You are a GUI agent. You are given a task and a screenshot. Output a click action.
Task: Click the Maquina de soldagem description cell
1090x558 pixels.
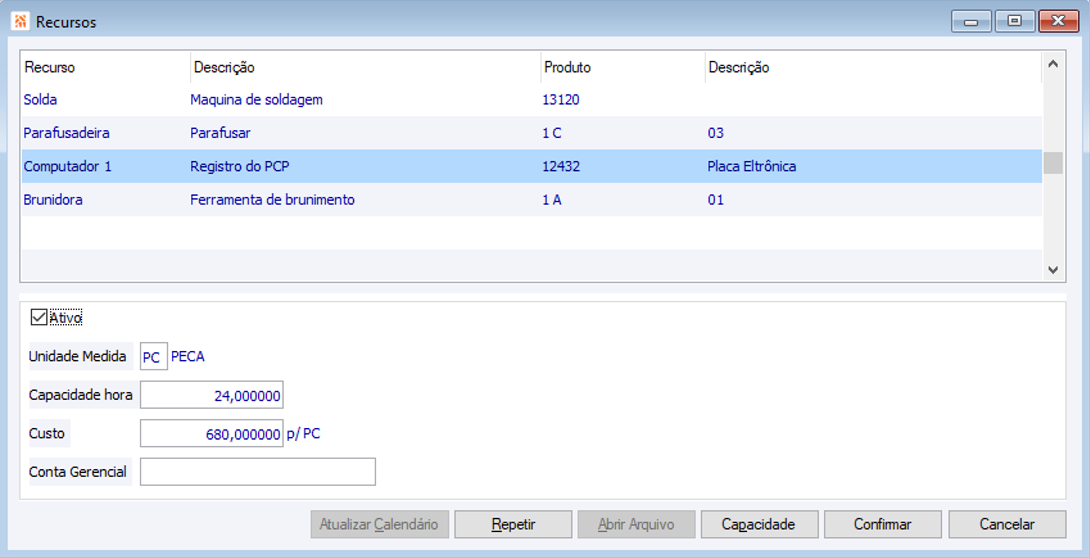(257, 99)
